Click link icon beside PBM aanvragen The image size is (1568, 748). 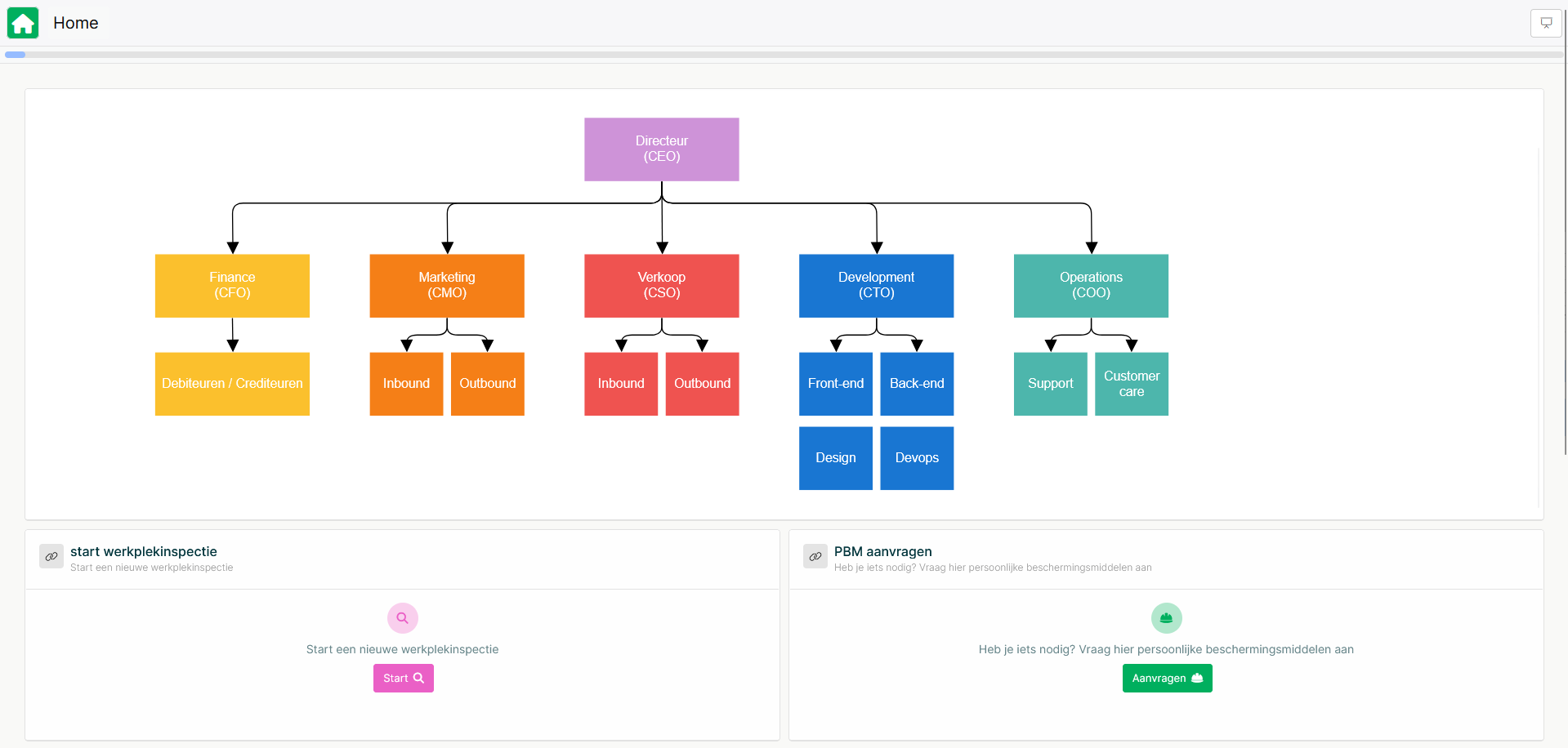click(815, 556)
